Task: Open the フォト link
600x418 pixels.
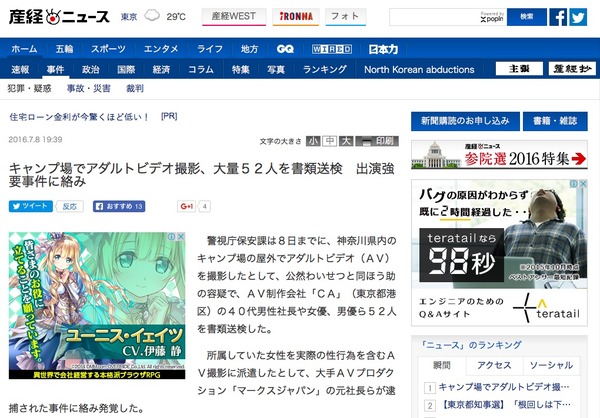Action: point(346,16)
